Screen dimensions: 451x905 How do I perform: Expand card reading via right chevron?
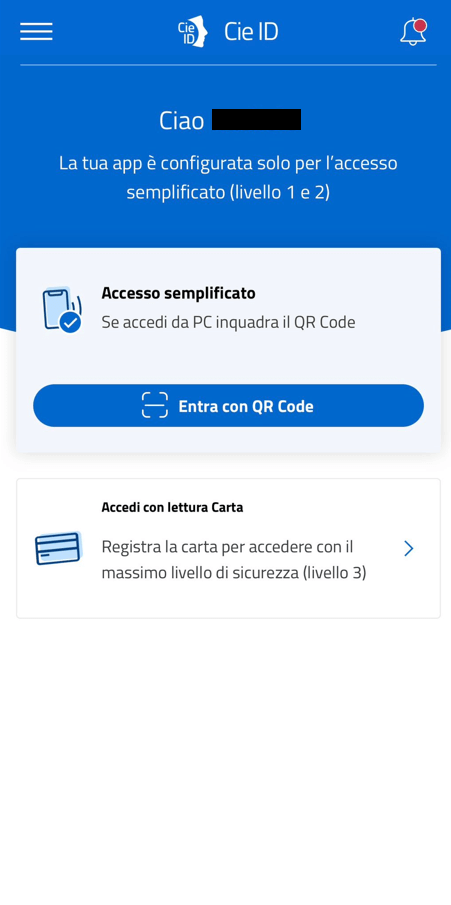[x=409, y=548]
